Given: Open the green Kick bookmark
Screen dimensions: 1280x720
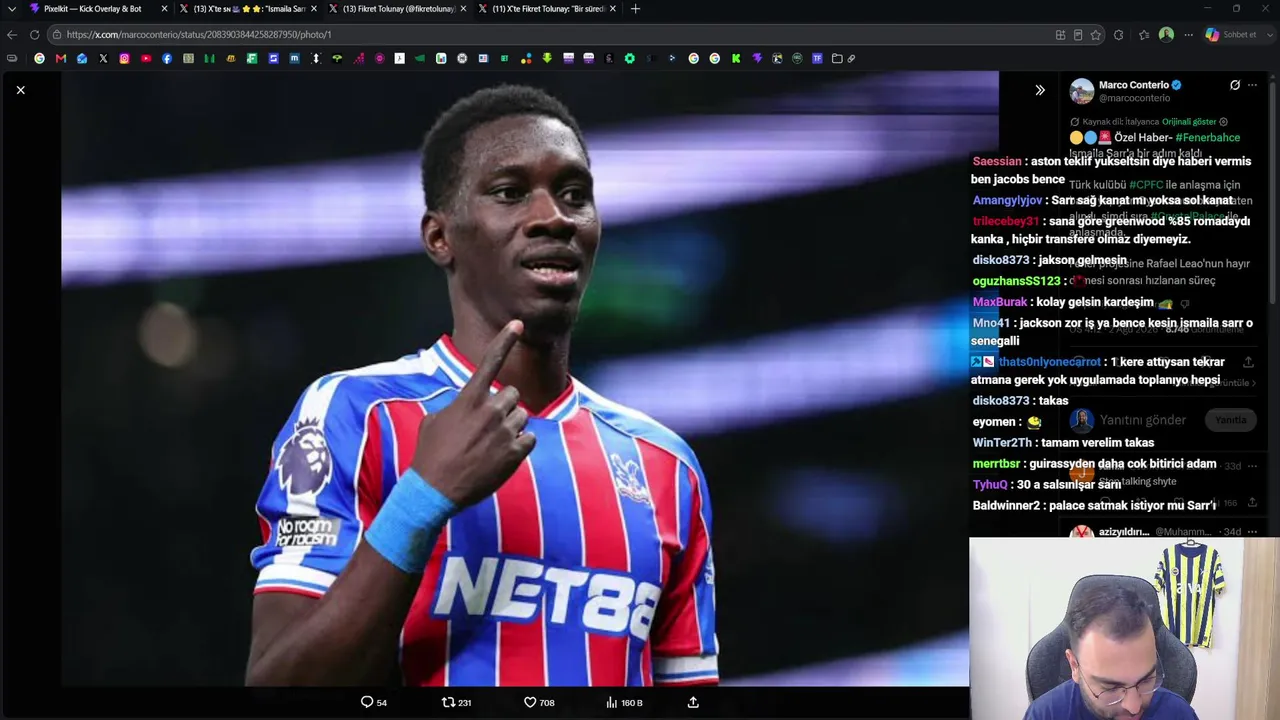Looking at the screenshot, I should click(x=736, y=58).
